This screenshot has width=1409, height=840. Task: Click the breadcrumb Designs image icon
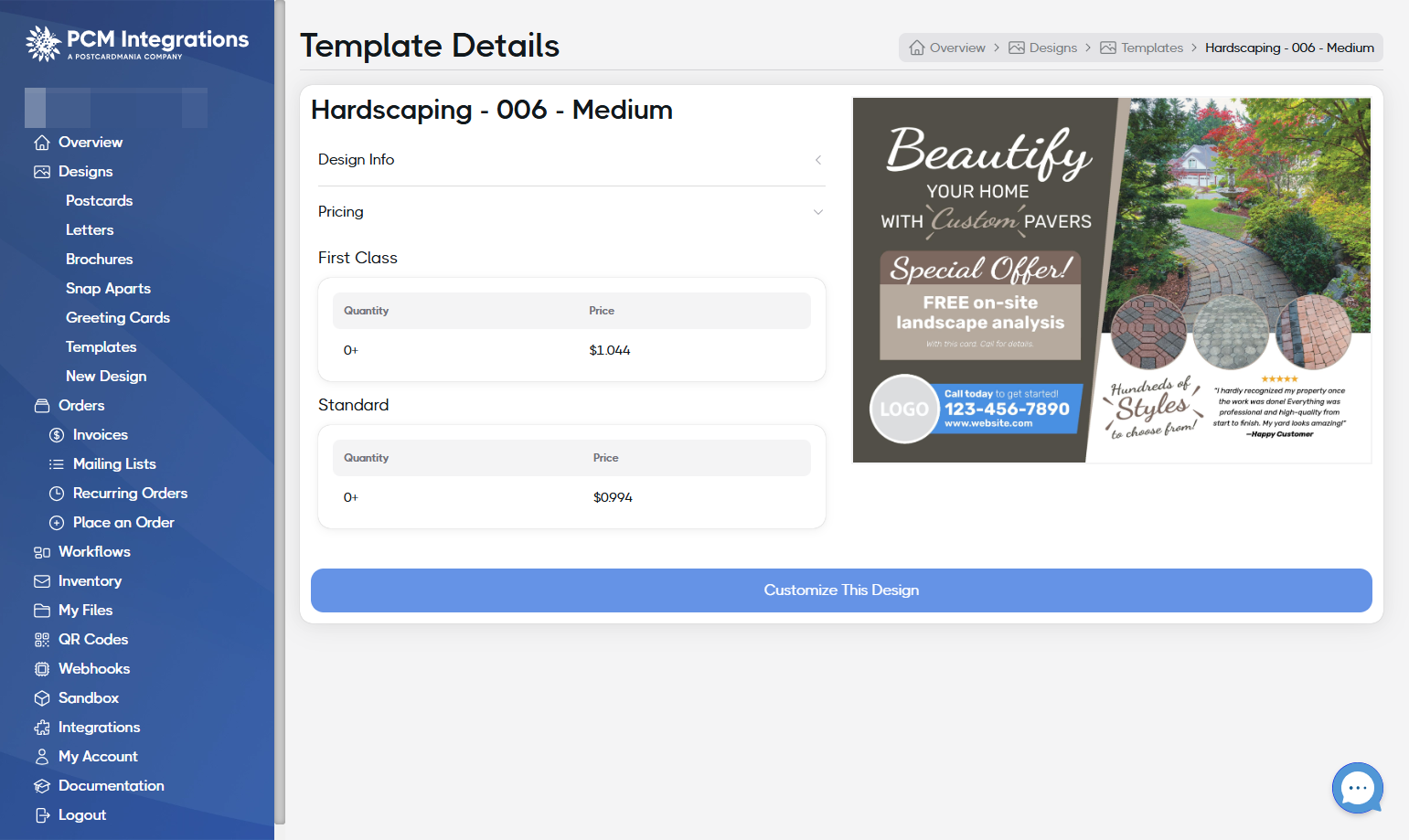point(1017,48)
